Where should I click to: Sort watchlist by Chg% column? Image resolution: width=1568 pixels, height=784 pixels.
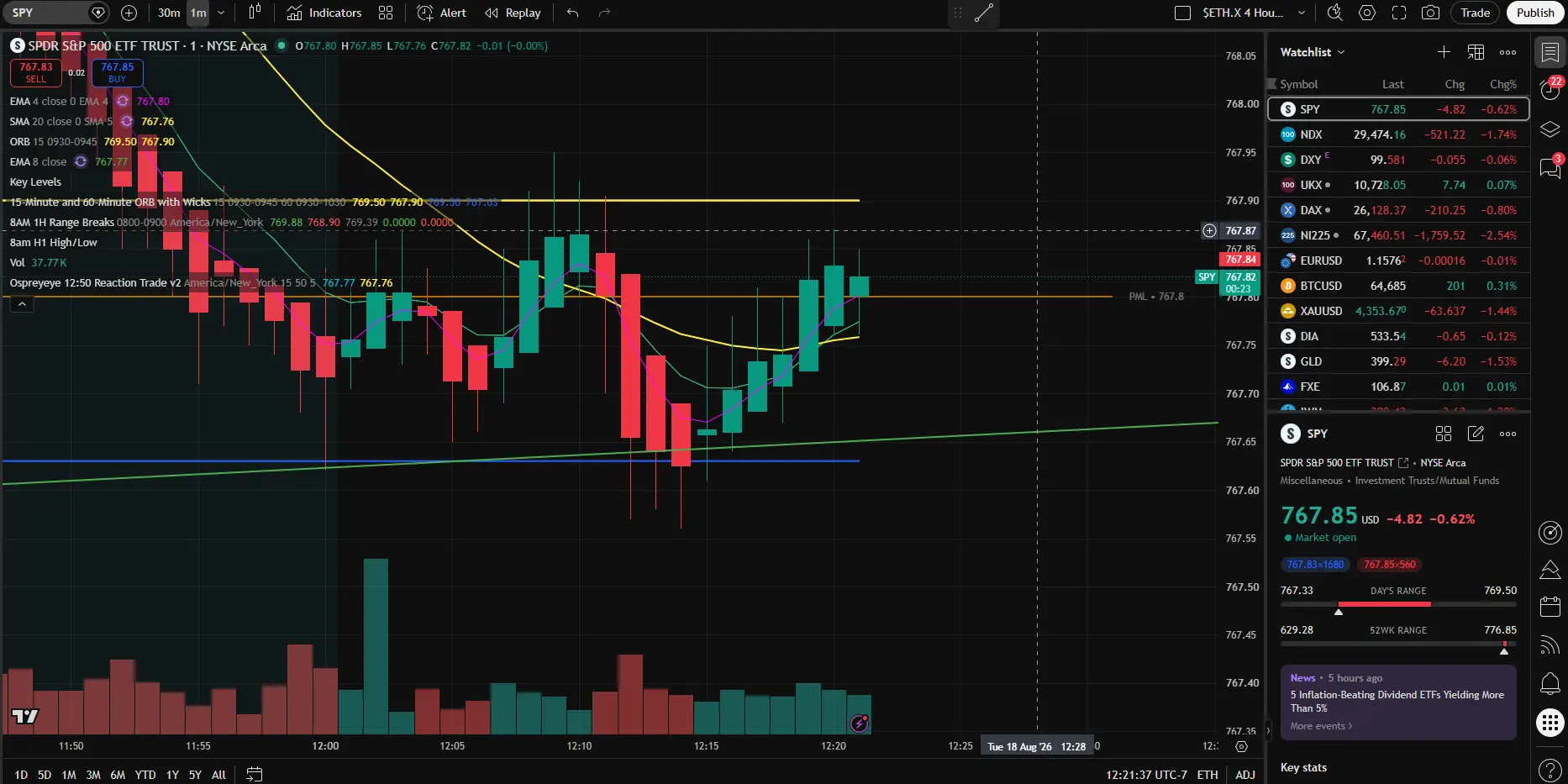[x=1502, y=84]
